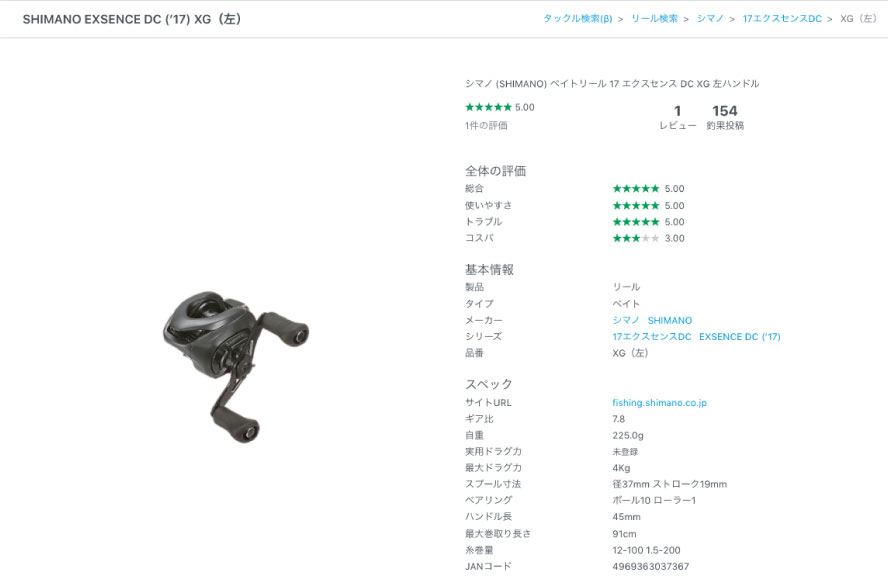
Task: Open the タックル検索(β) breadcrumb link
Action: (x=578, y=19)
